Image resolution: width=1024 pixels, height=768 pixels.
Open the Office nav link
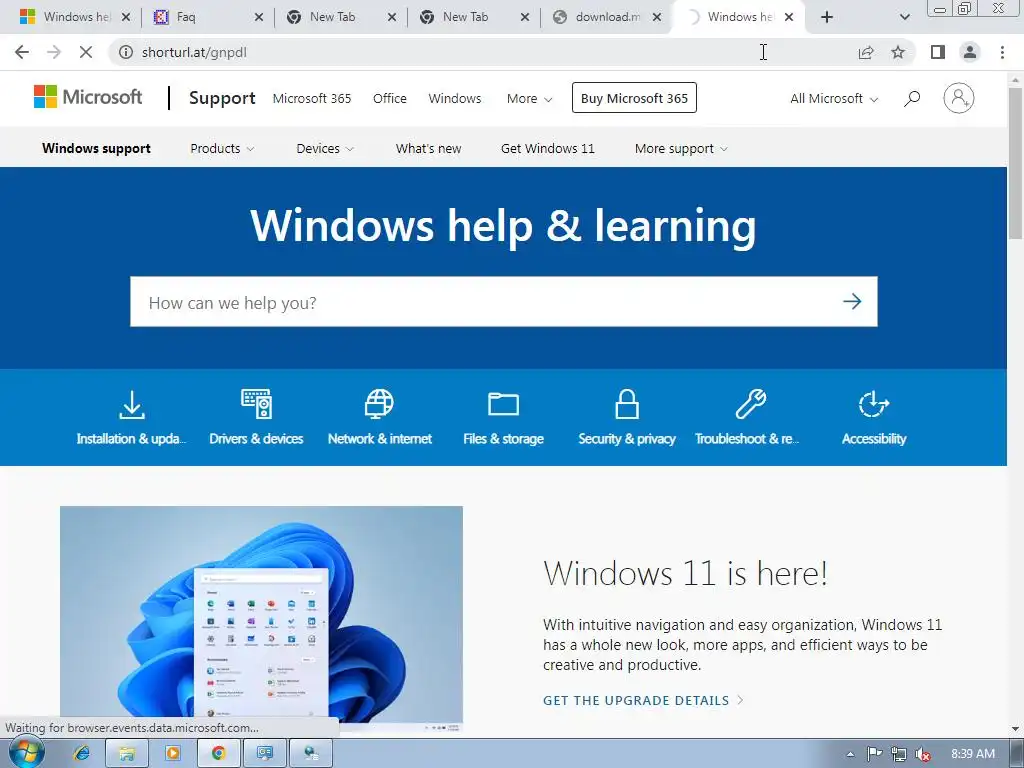[x=390, y=99]
